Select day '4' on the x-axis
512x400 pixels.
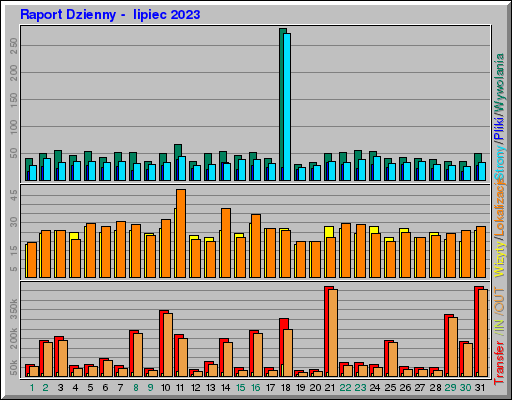pos(75,388)
